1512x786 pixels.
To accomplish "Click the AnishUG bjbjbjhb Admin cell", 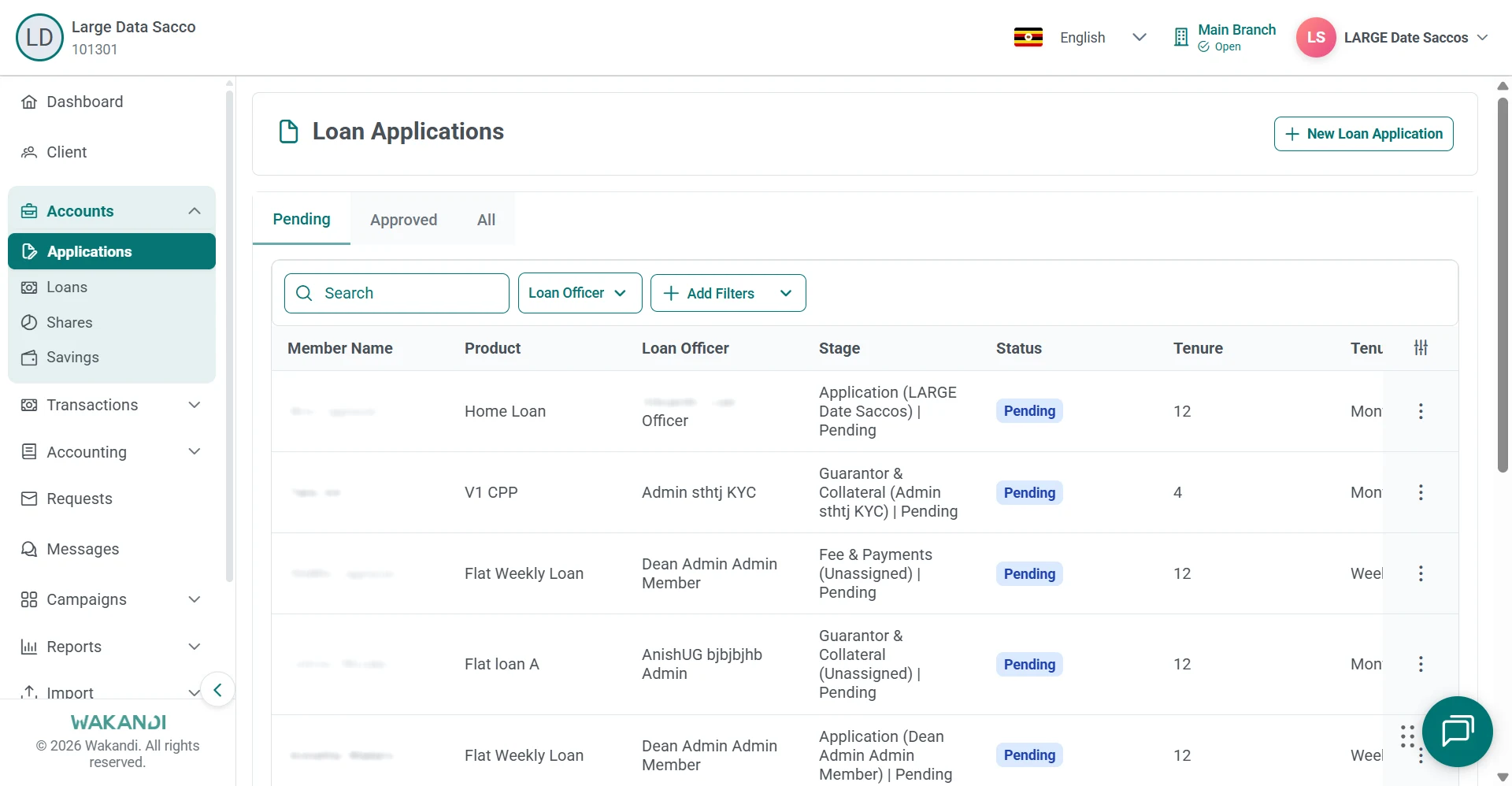I will (702, 664).
